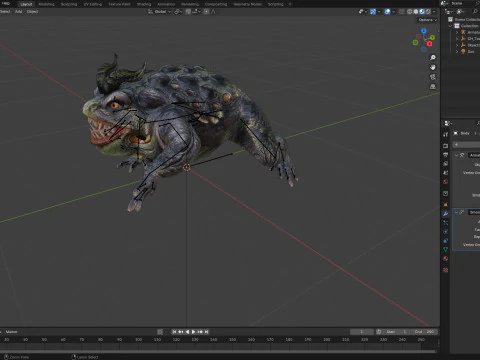Collapse the Collection in the outliner
480x360 pixels.
pyautogui.click(x=451, y=26)
